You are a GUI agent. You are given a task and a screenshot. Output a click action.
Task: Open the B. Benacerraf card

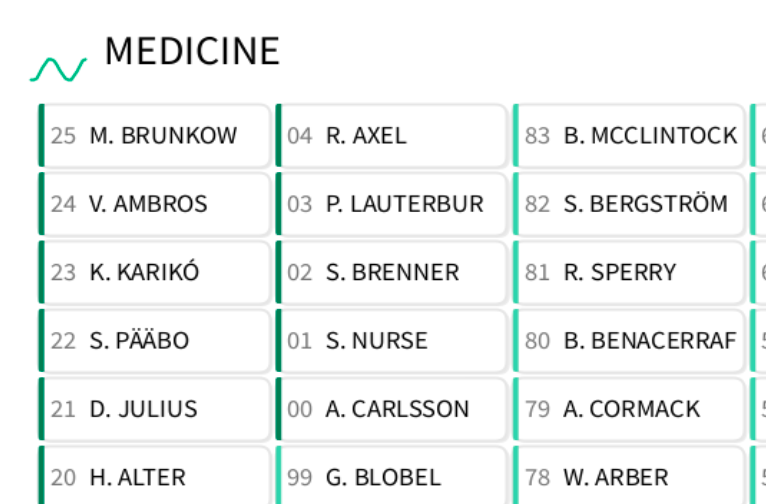click(x=630, y=341)
